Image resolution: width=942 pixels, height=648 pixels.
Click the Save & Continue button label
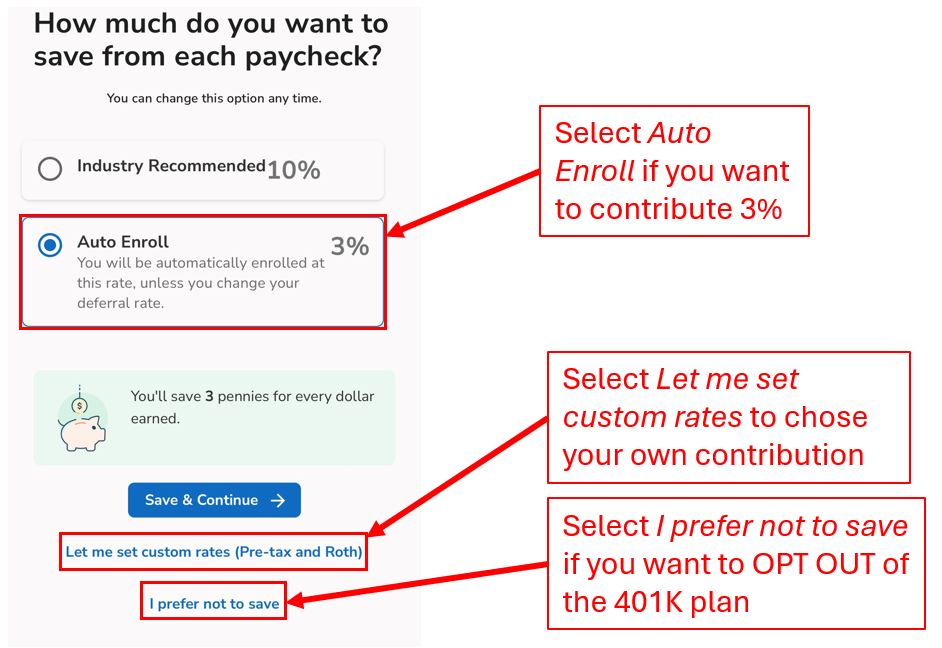[x=201, y=500]
